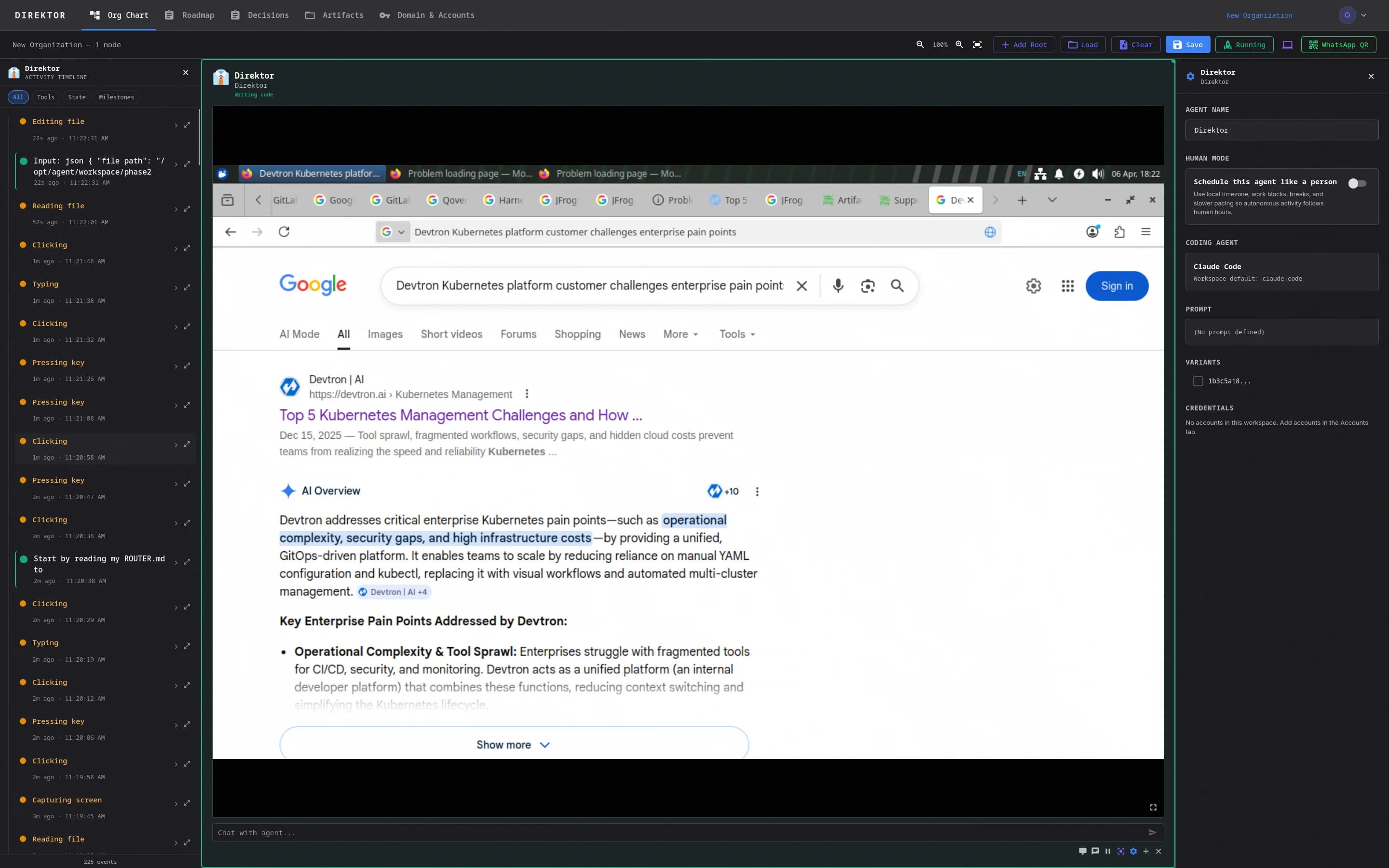Filter timeline by State
Viewport: 1389px width, 868px height.
tap(77, 97)
